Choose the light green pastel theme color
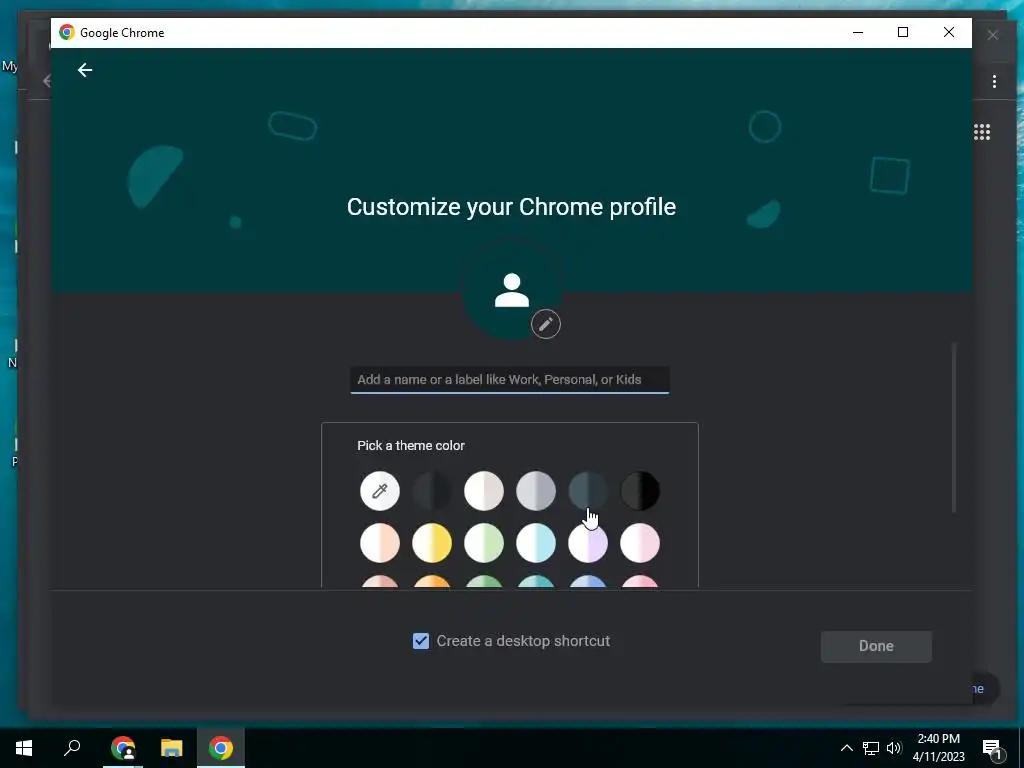Viewport: 1024px width, 768px height. [484, 543]
